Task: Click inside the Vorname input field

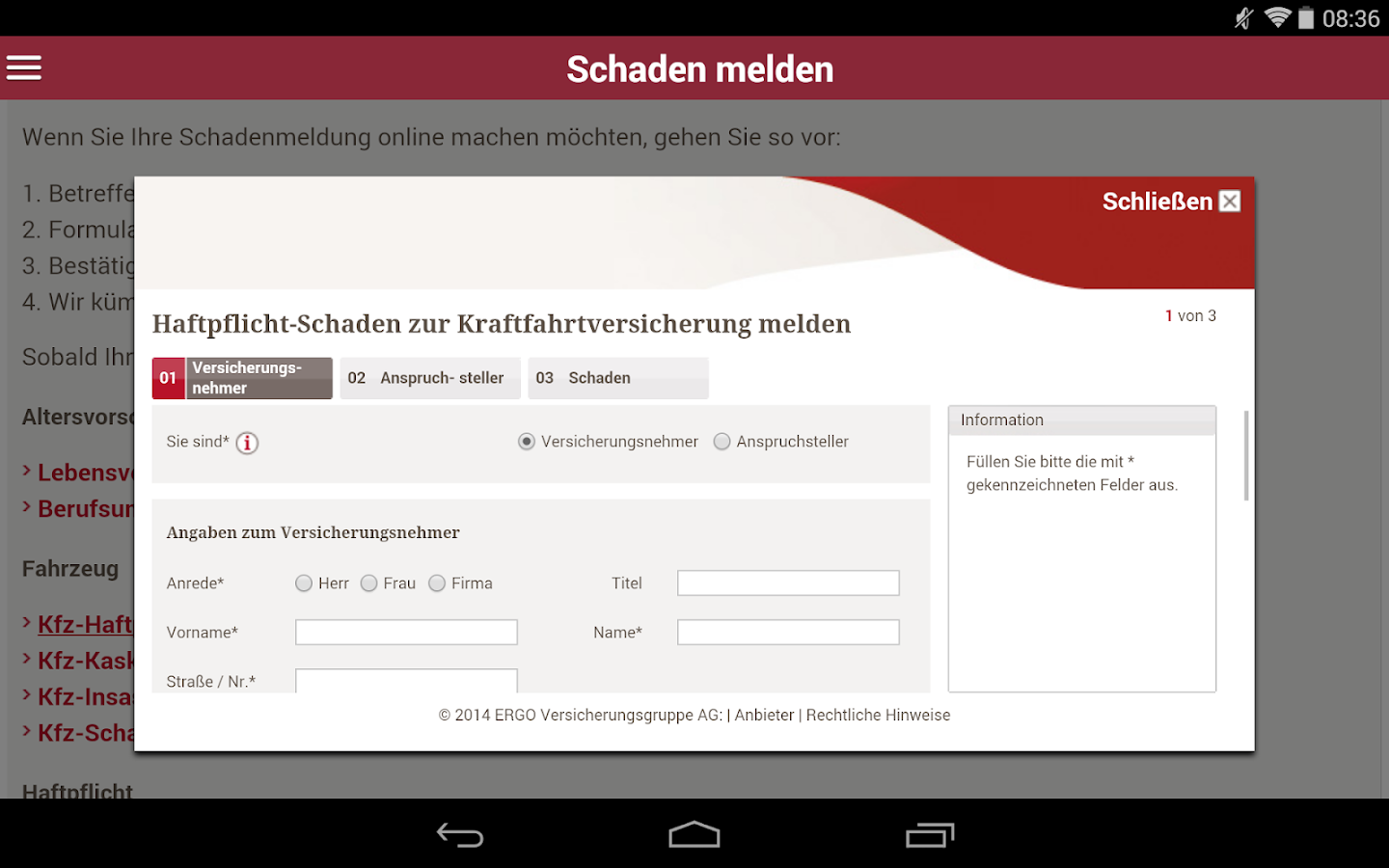Action: click(405, 632)
